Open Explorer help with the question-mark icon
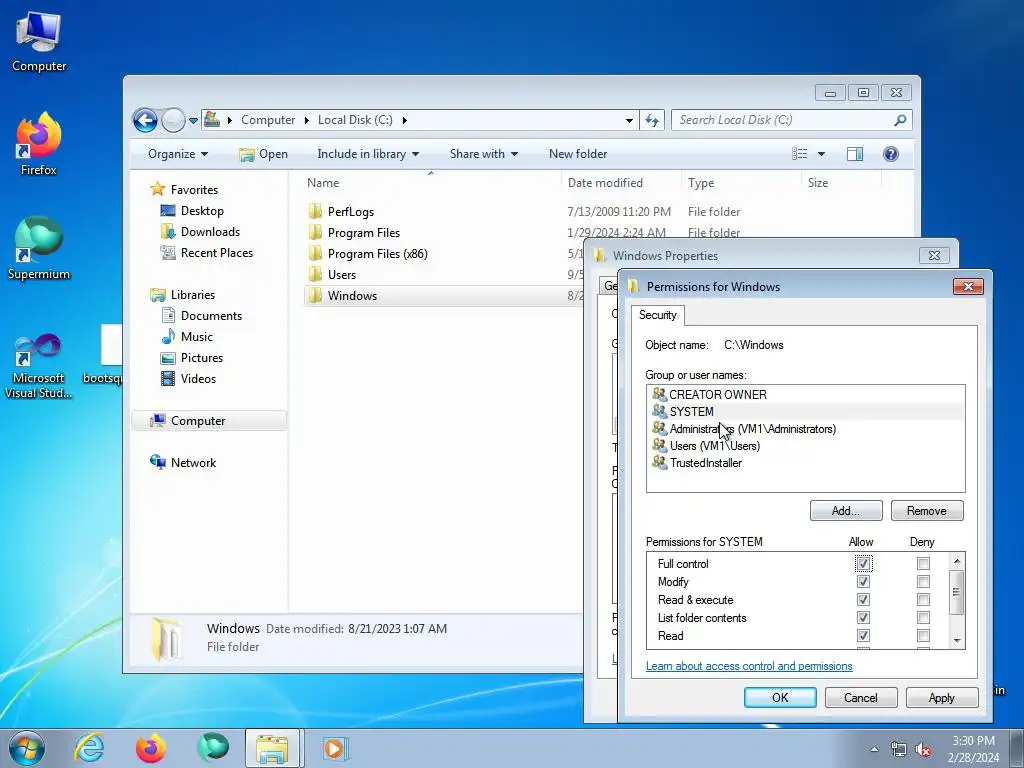Screen dimensions: 1024x768 (890, 154)
